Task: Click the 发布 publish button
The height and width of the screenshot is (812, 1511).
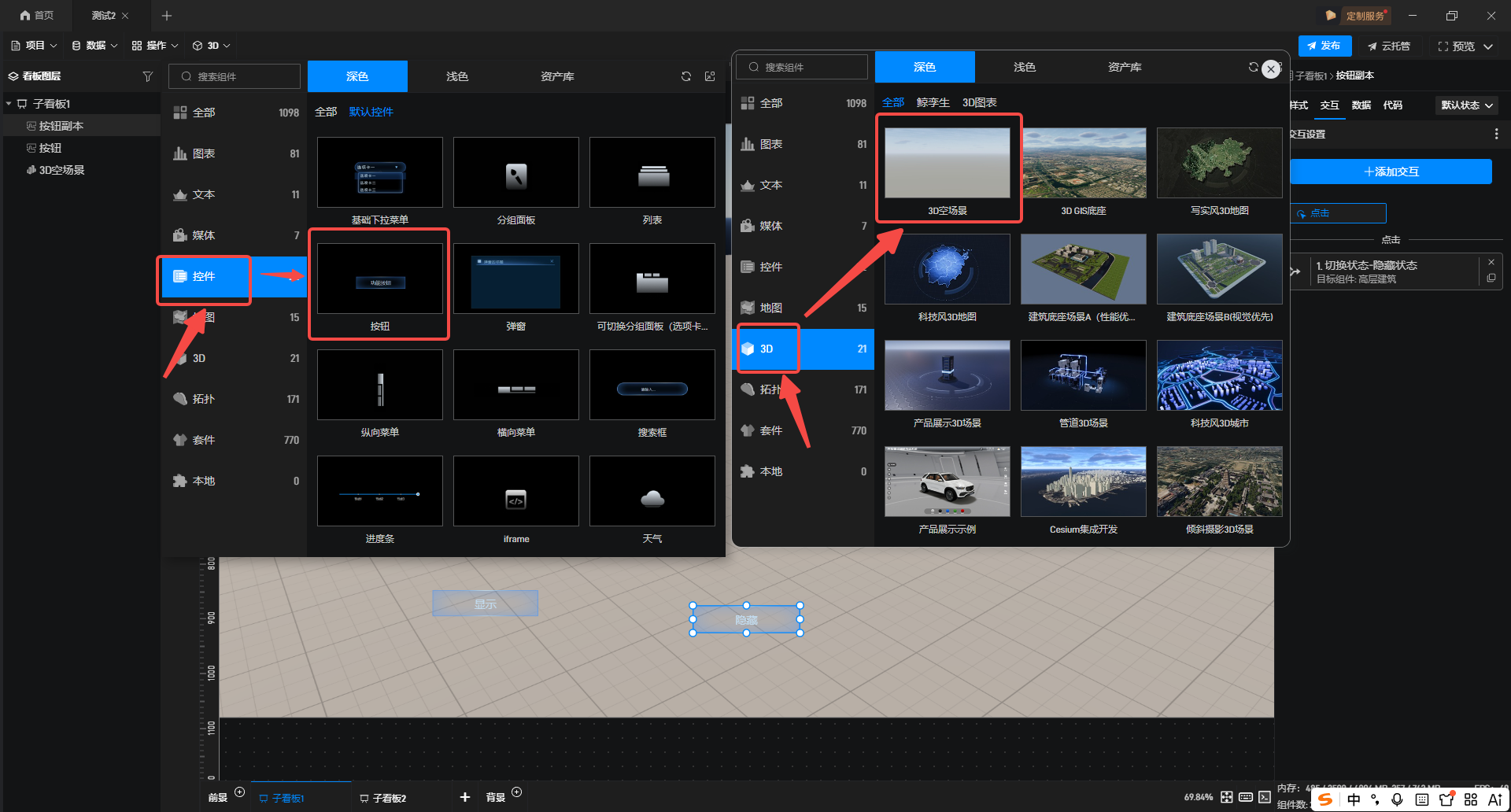Action: tap(1324, 46)
